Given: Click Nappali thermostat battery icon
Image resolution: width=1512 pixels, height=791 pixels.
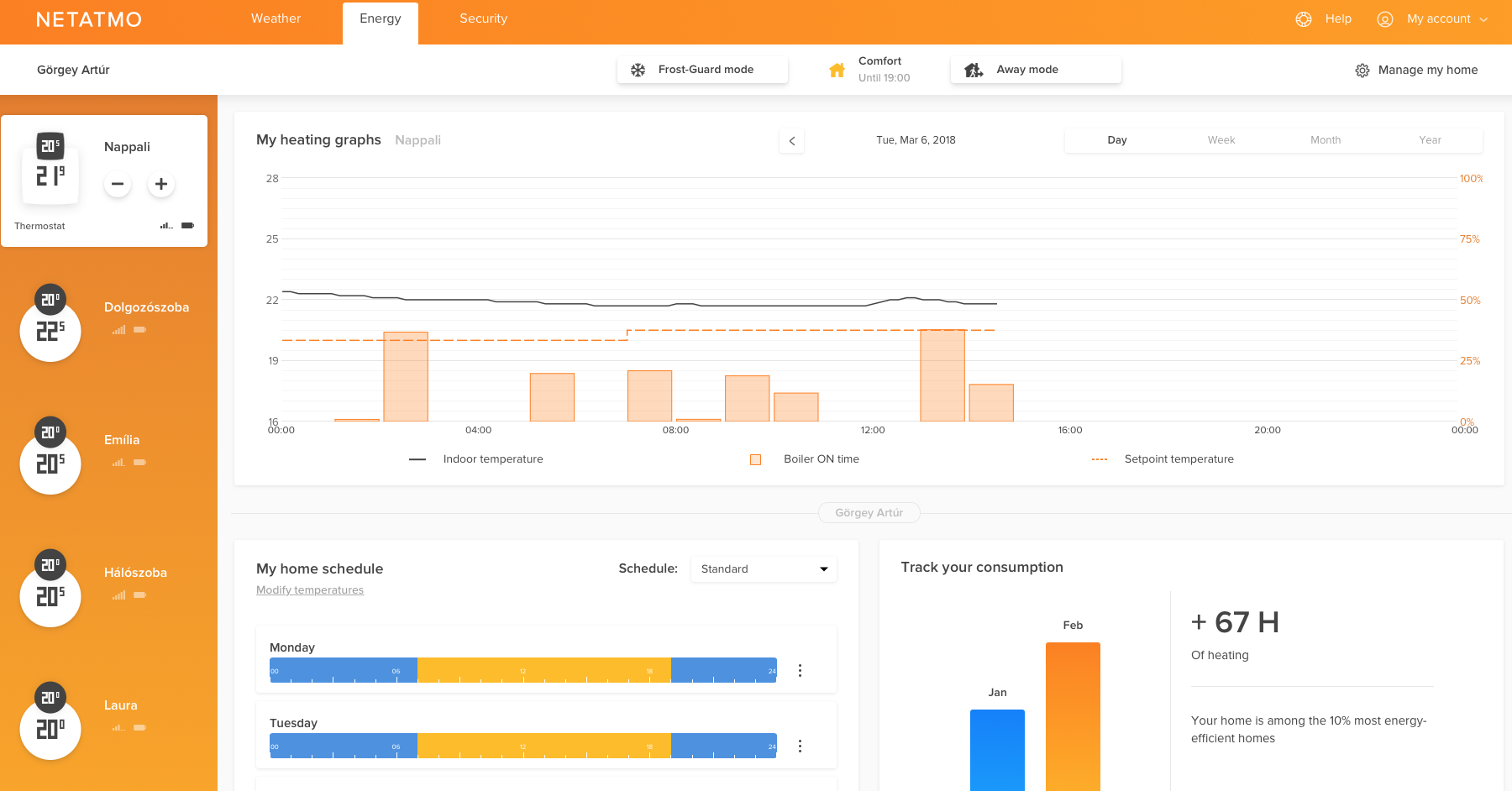Looking at the screenshot, I should (x=188, y=226).
